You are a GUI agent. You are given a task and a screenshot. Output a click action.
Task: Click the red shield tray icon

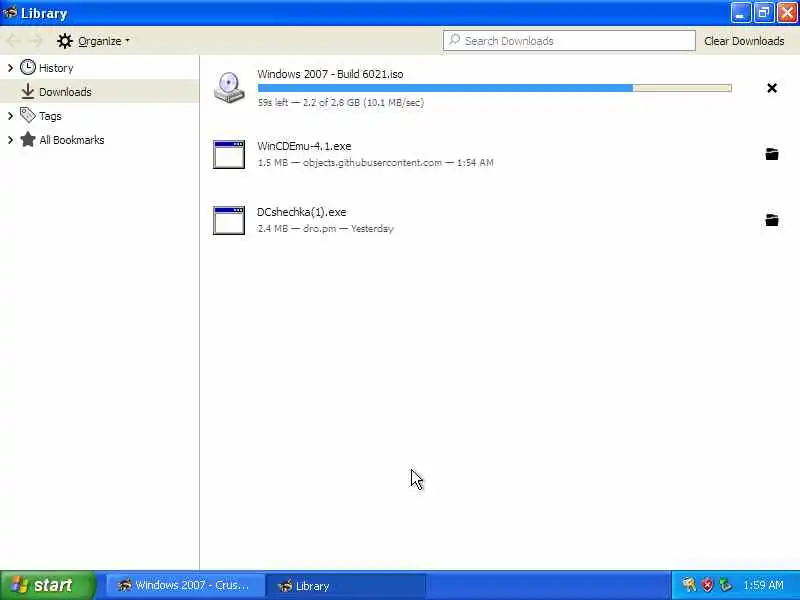point(707,585)
